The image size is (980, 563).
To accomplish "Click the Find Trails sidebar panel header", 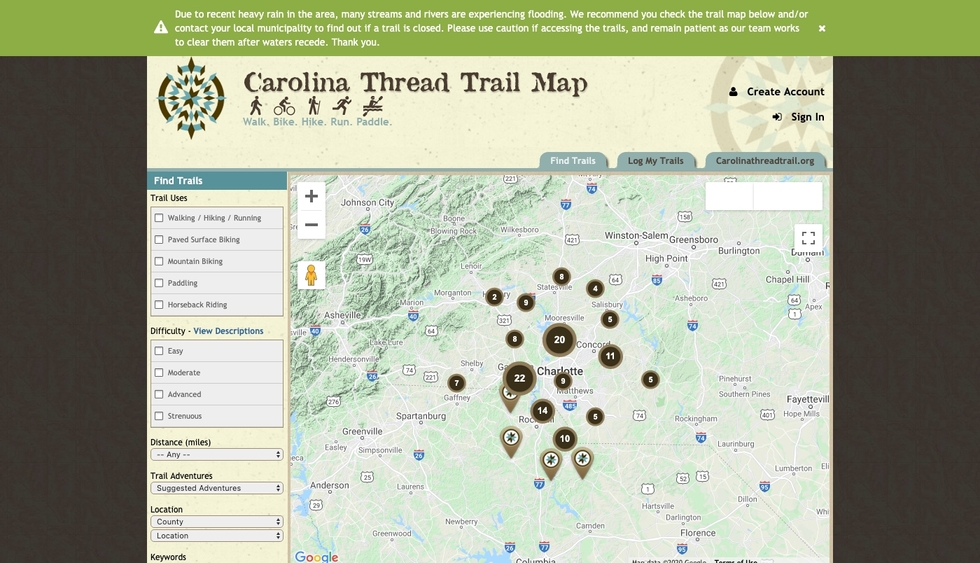I will click(x=217, y=181).
